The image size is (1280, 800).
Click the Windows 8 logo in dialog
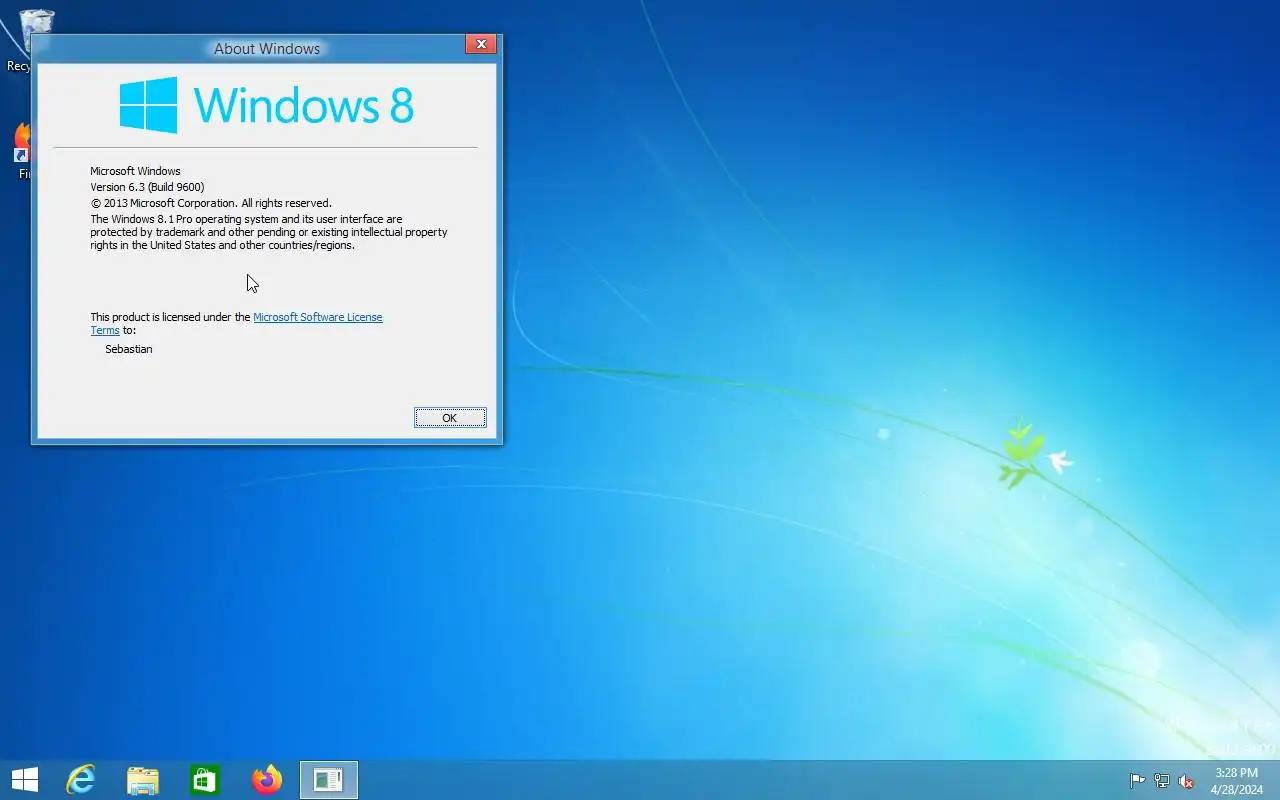[266, 105]
